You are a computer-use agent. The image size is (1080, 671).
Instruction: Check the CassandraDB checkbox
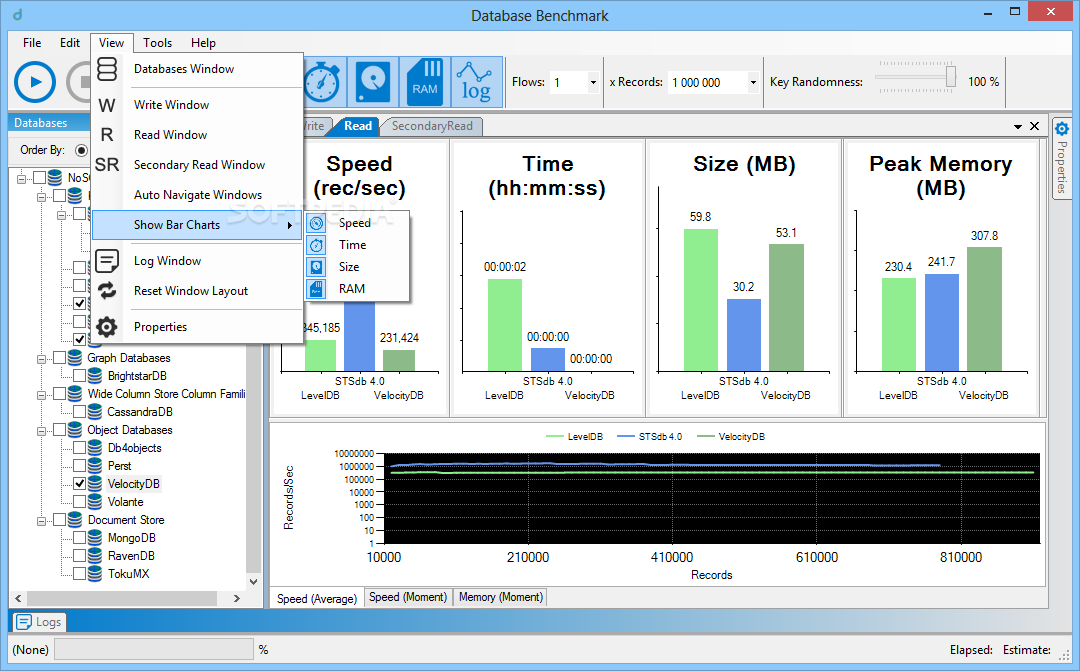[79, 412]
